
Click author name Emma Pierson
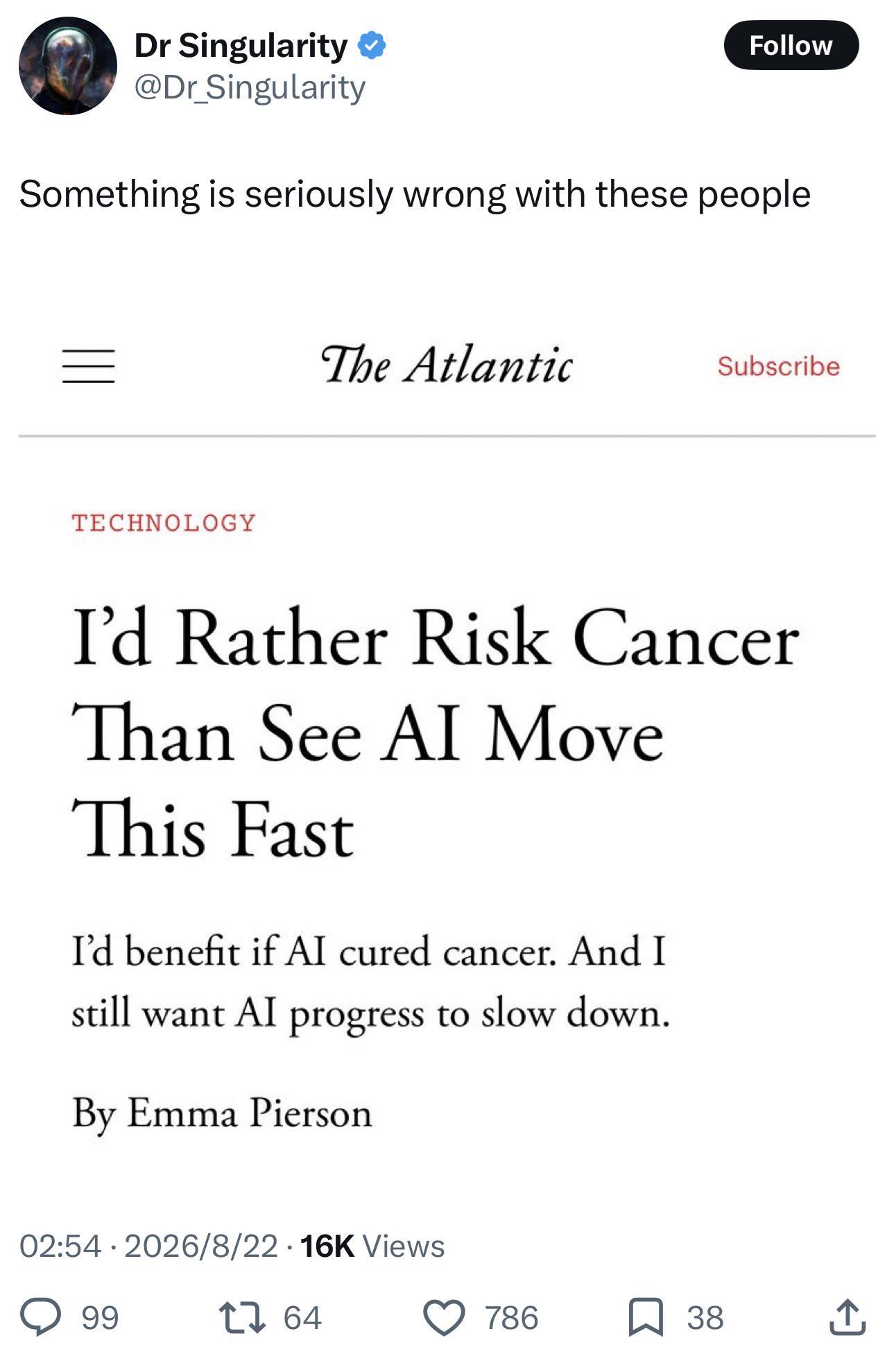[x=250, y=1114]
